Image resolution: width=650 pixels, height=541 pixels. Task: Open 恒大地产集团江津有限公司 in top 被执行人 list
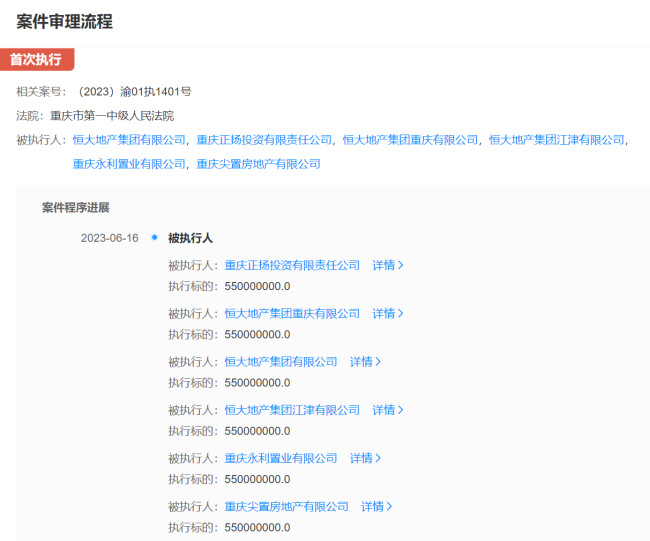click(556, 140)
